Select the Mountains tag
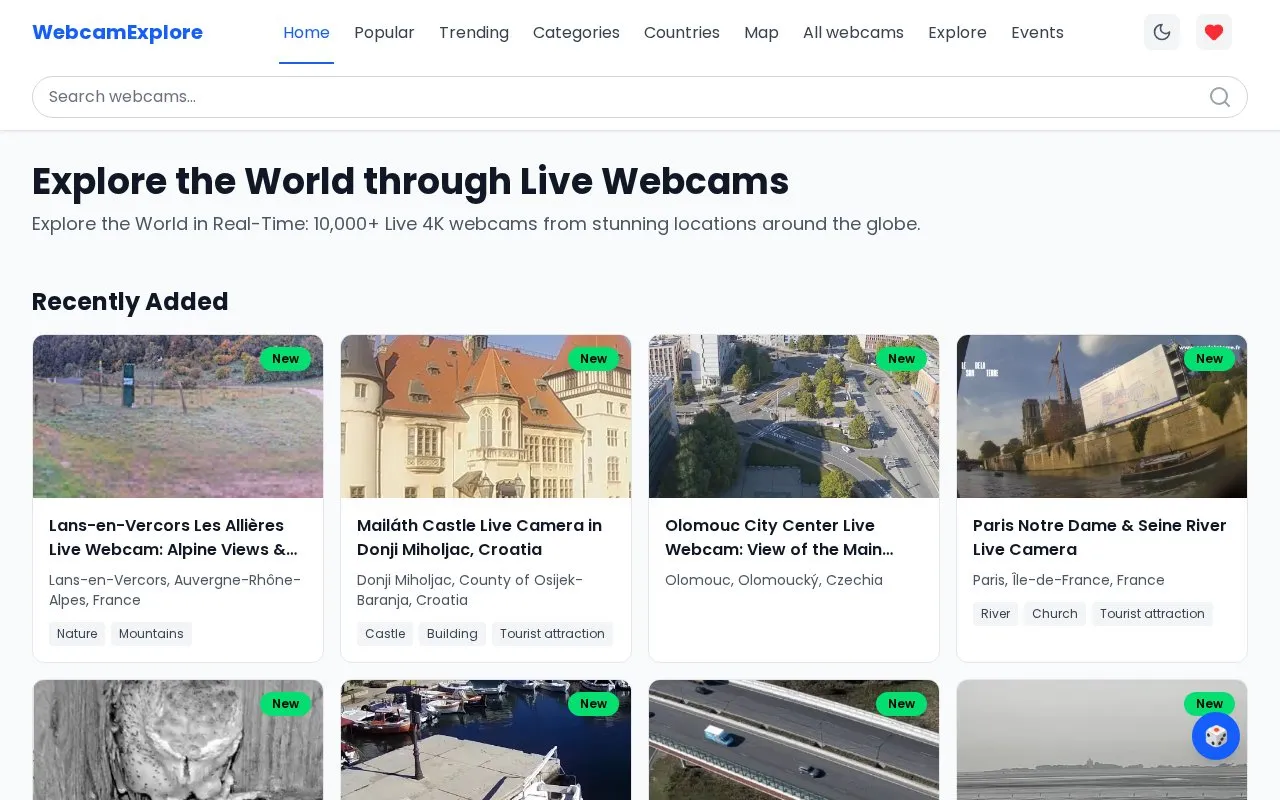This screenshot has height=800, width=1280. (151, 634)
